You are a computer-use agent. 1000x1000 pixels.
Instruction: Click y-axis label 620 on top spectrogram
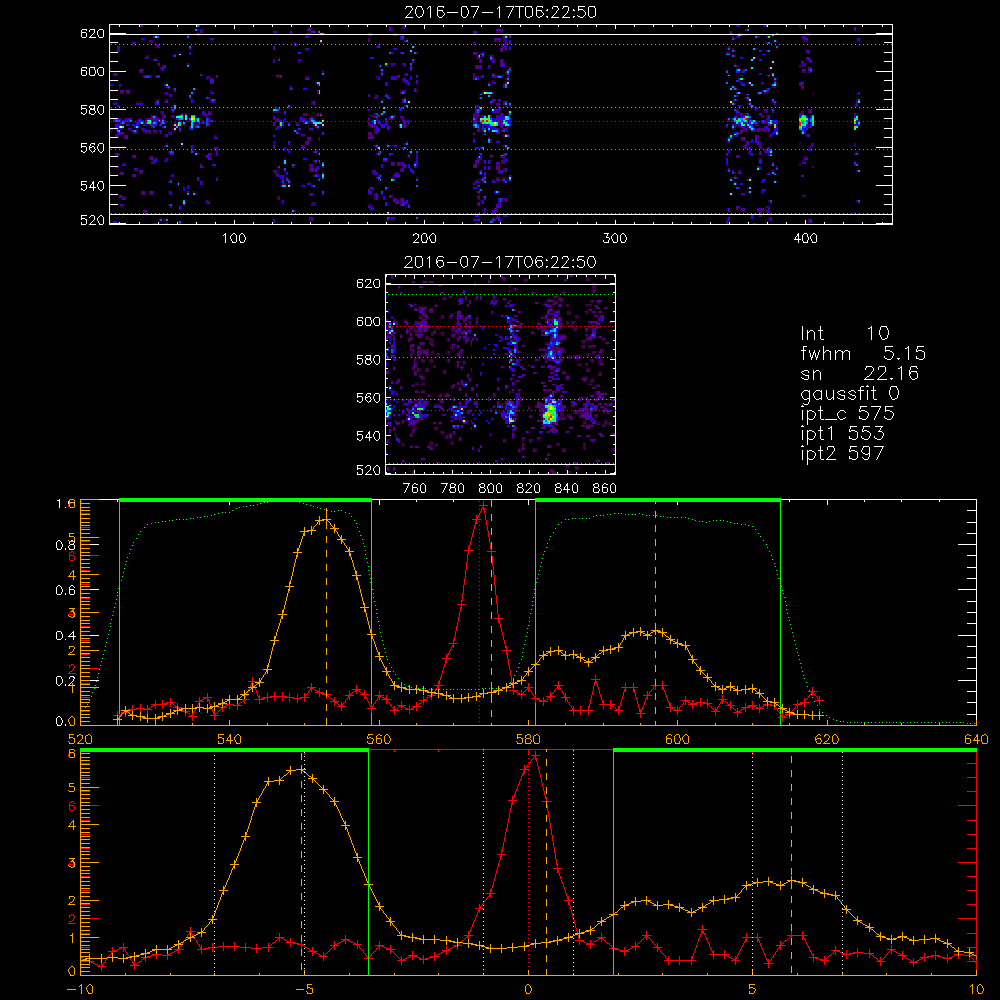(92, 33)
